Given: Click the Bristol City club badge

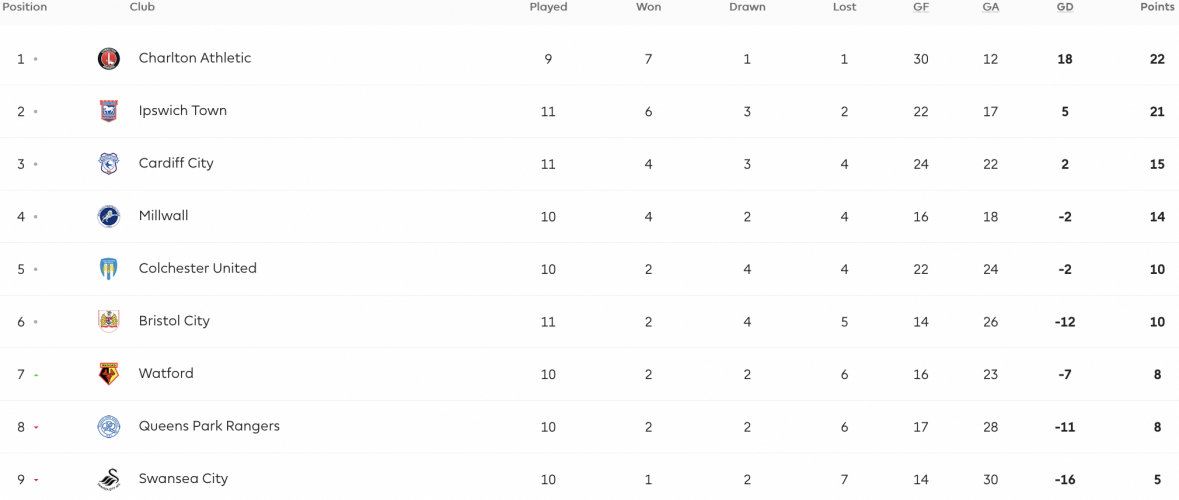Looking at the screenshot, I should click(x=109, y=321).
